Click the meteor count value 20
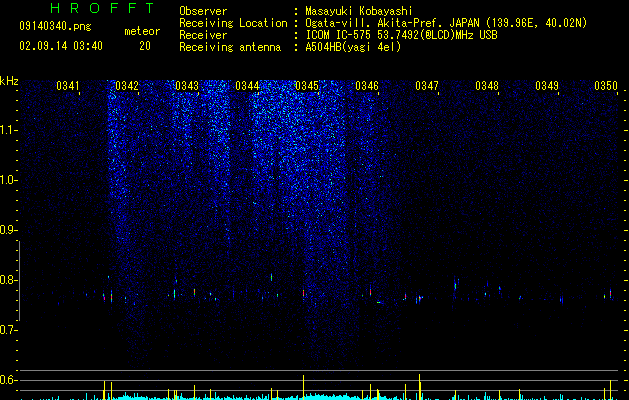Screen dimensions: 629x400 coord(145,46)
